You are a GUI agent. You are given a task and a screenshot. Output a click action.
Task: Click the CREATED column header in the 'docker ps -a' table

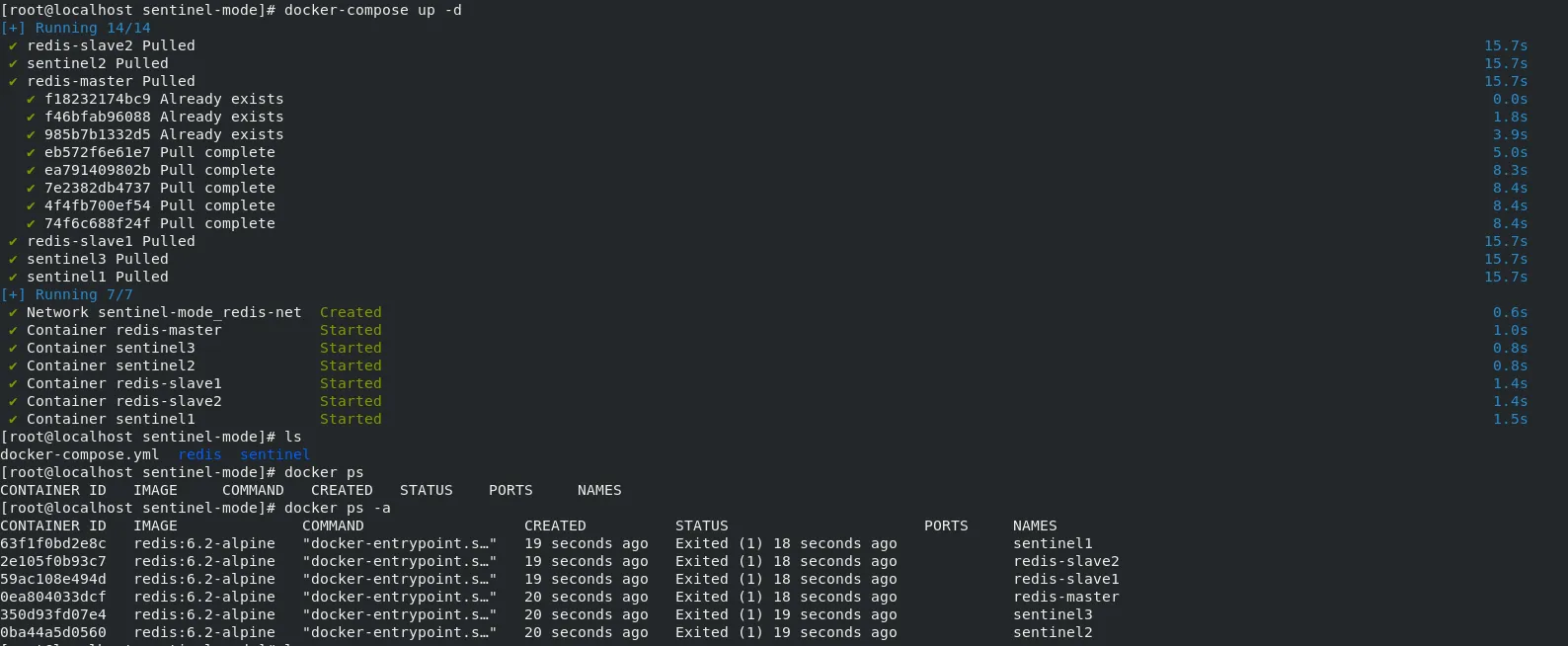click(555, 525)
